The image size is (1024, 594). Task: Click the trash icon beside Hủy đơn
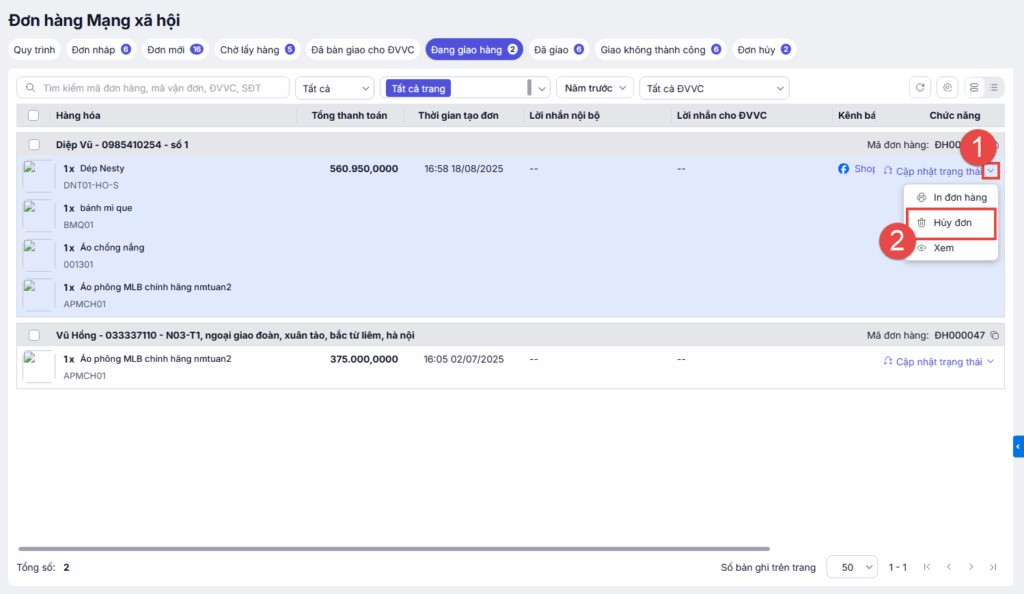click(921, 223)
